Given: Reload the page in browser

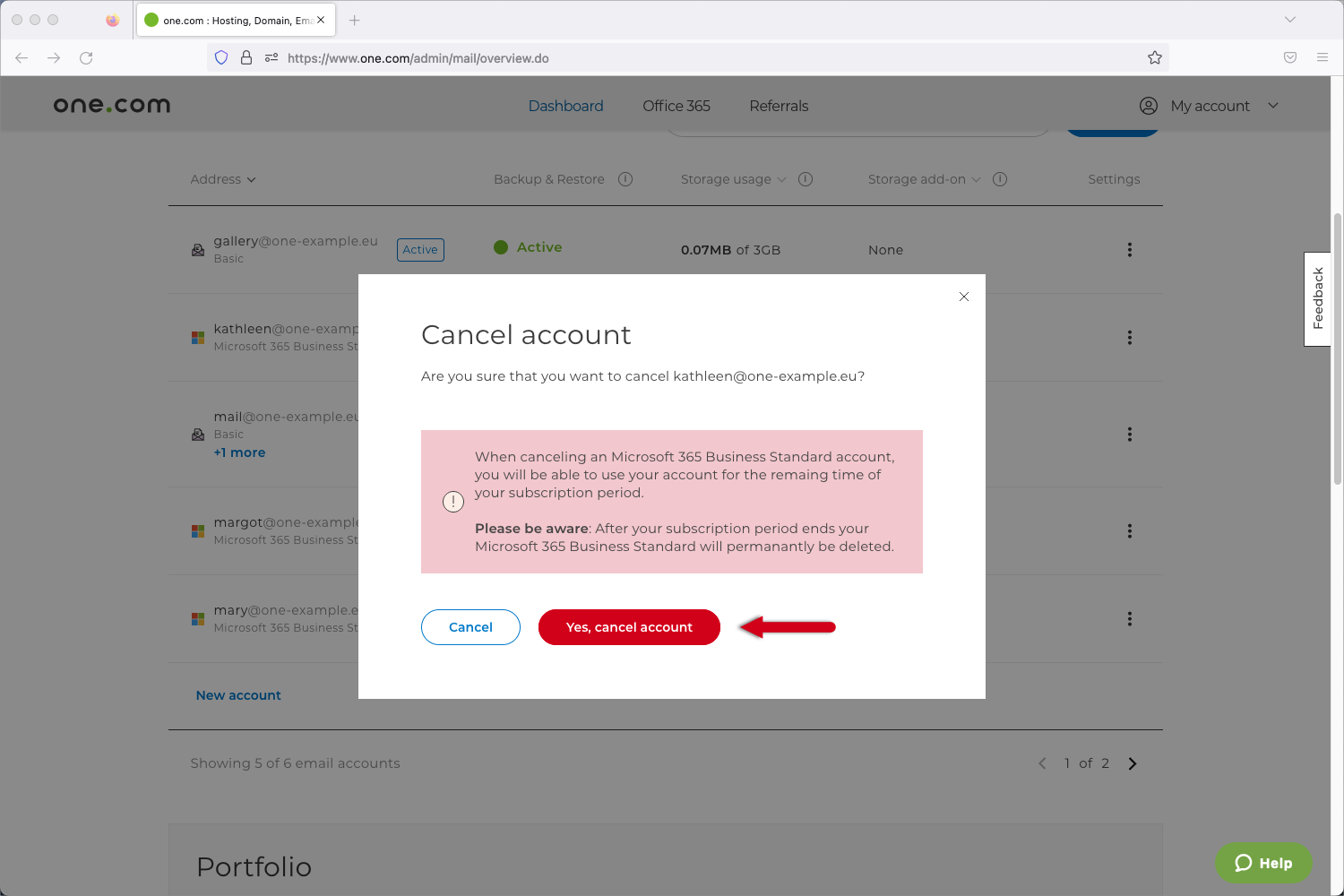Looking at the screenshot, I should tap(86, 58).
